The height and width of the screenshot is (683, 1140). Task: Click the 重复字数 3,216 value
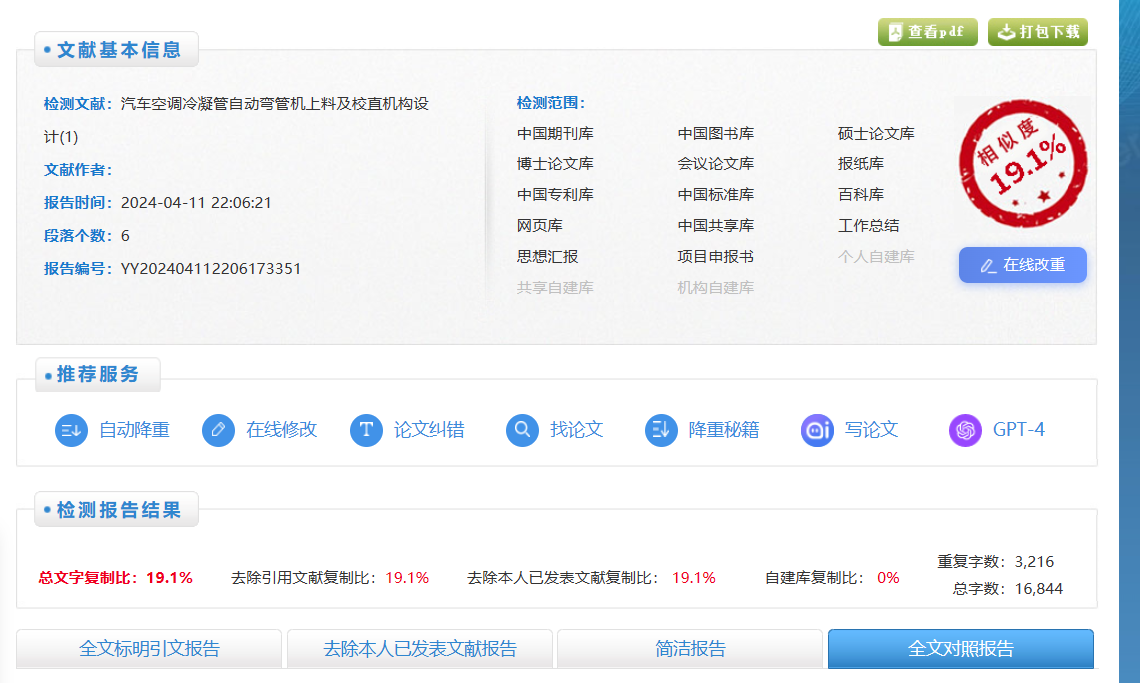pos(1034,562)
